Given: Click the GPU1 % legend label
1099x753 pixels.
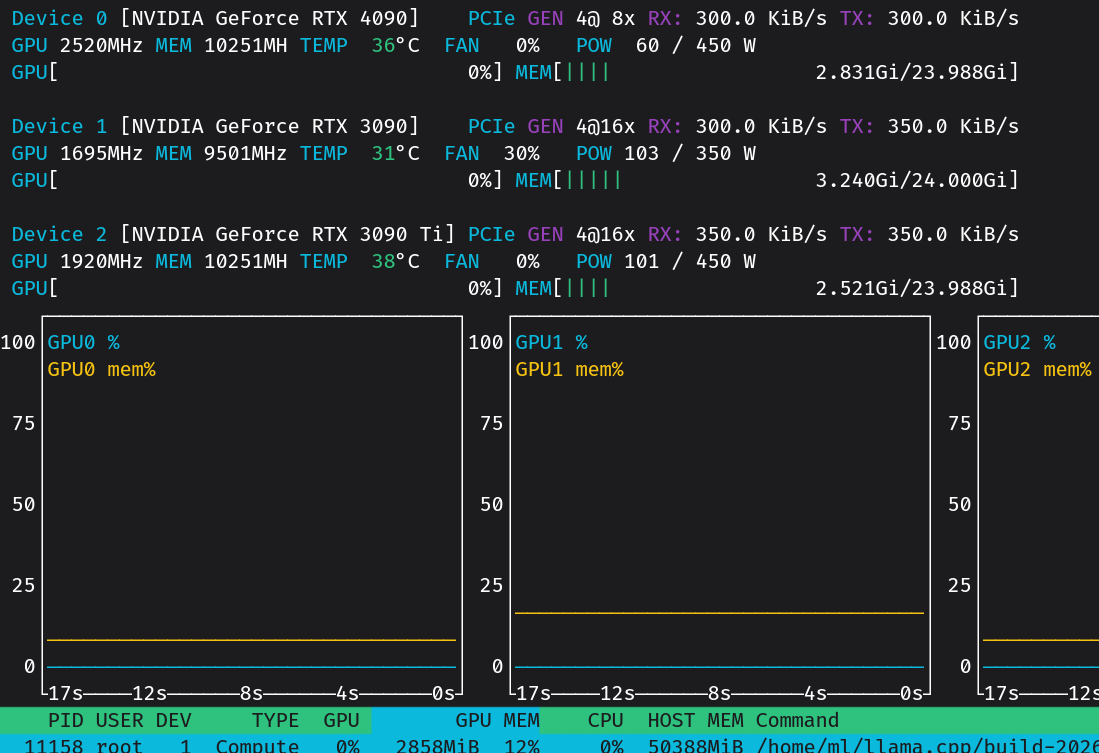Looking at the screenshot, I should point(552,341).
